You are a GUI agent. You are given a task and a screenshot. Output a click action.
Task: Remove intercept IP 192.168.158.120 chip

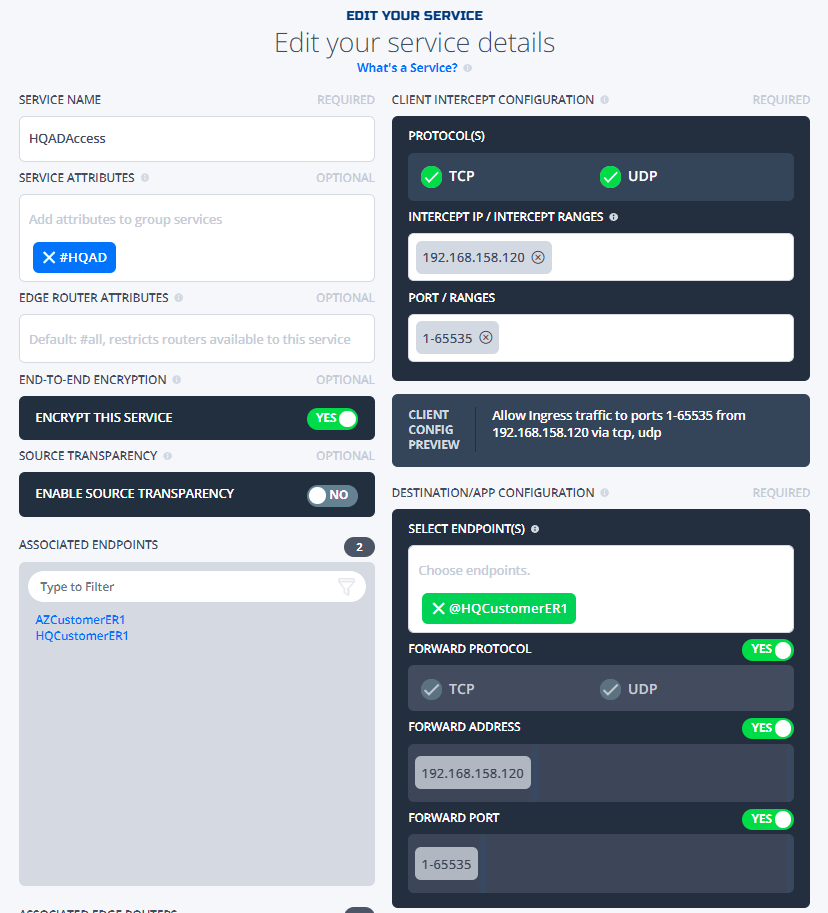(538, 257)
